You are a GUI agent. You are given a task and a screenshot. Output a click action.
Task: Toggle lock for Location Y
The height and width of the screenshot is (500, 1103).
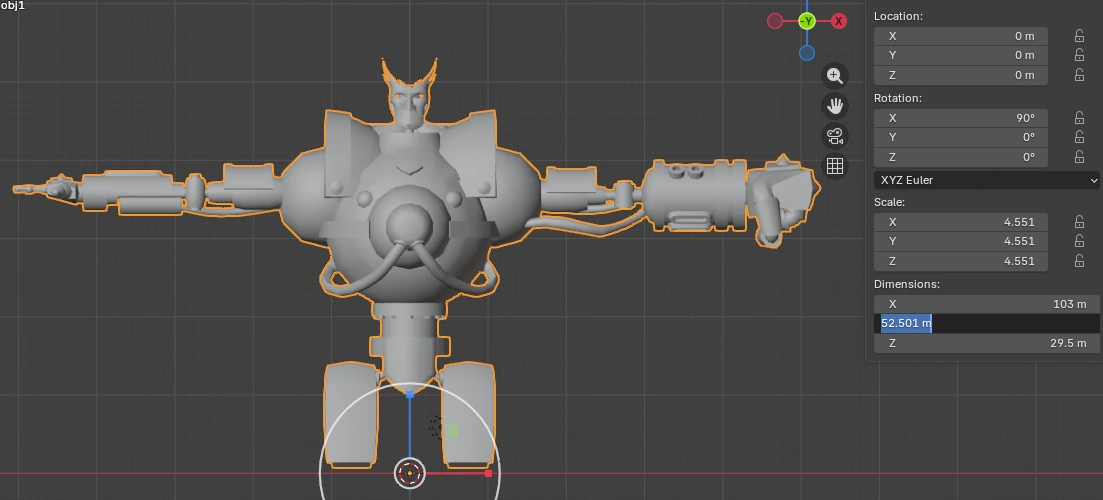1078,55
